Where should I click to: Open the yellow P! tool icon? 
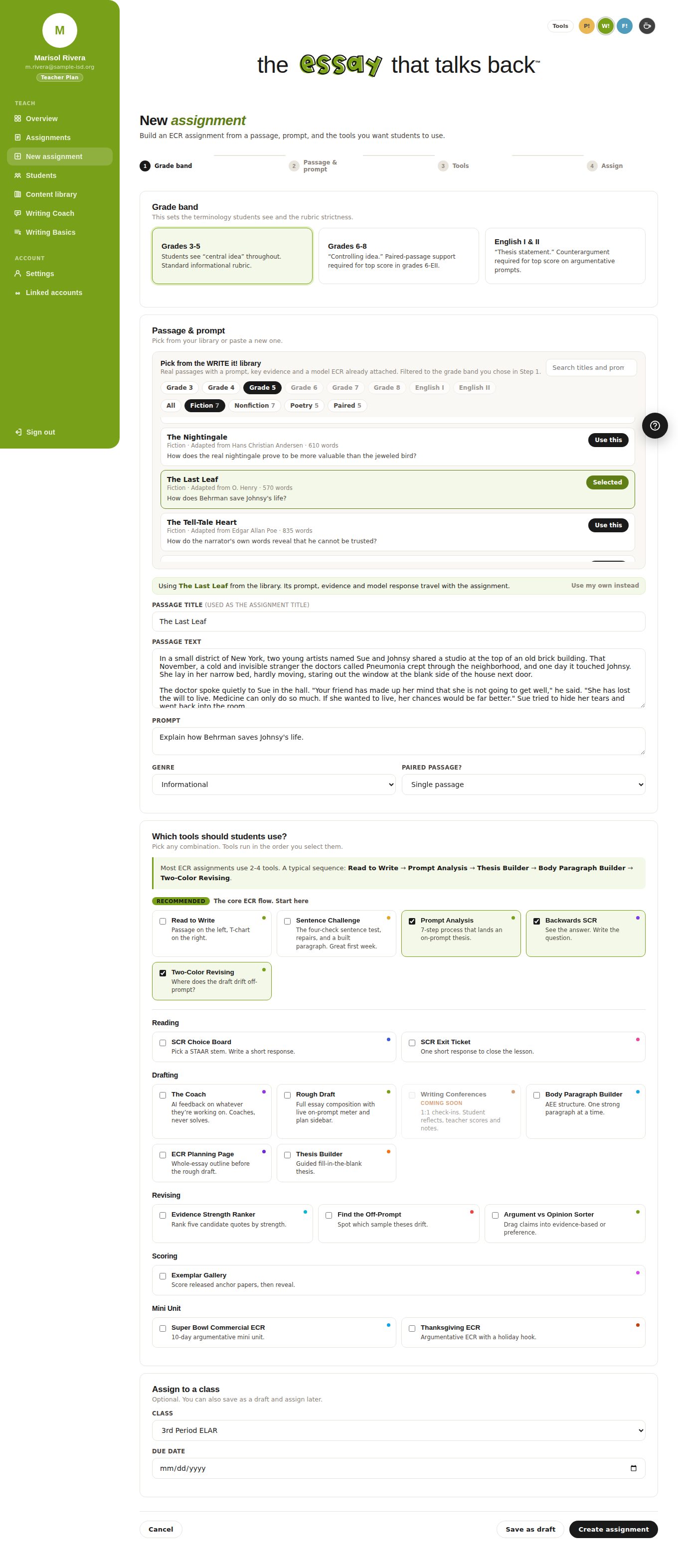point(586,26)
